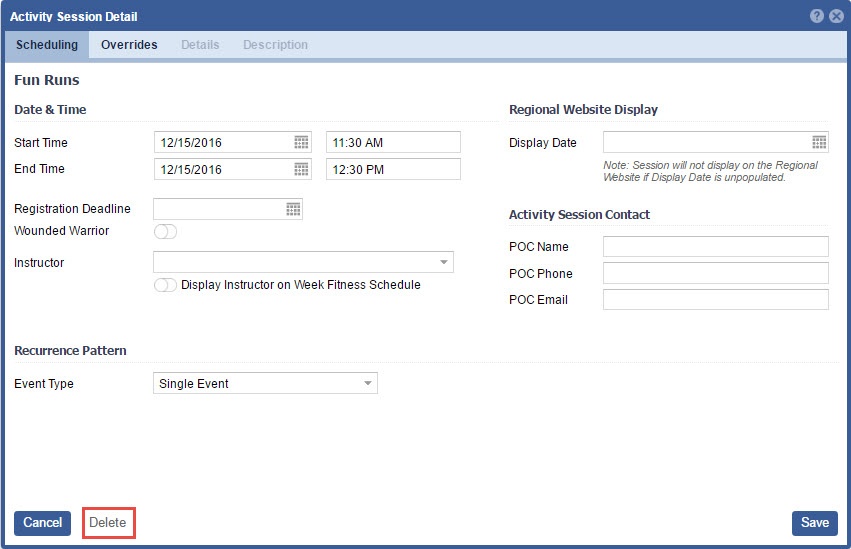This screenshot has width=851, height=549.
Task: Select the Scheduling tab
Action: [47, 45]
